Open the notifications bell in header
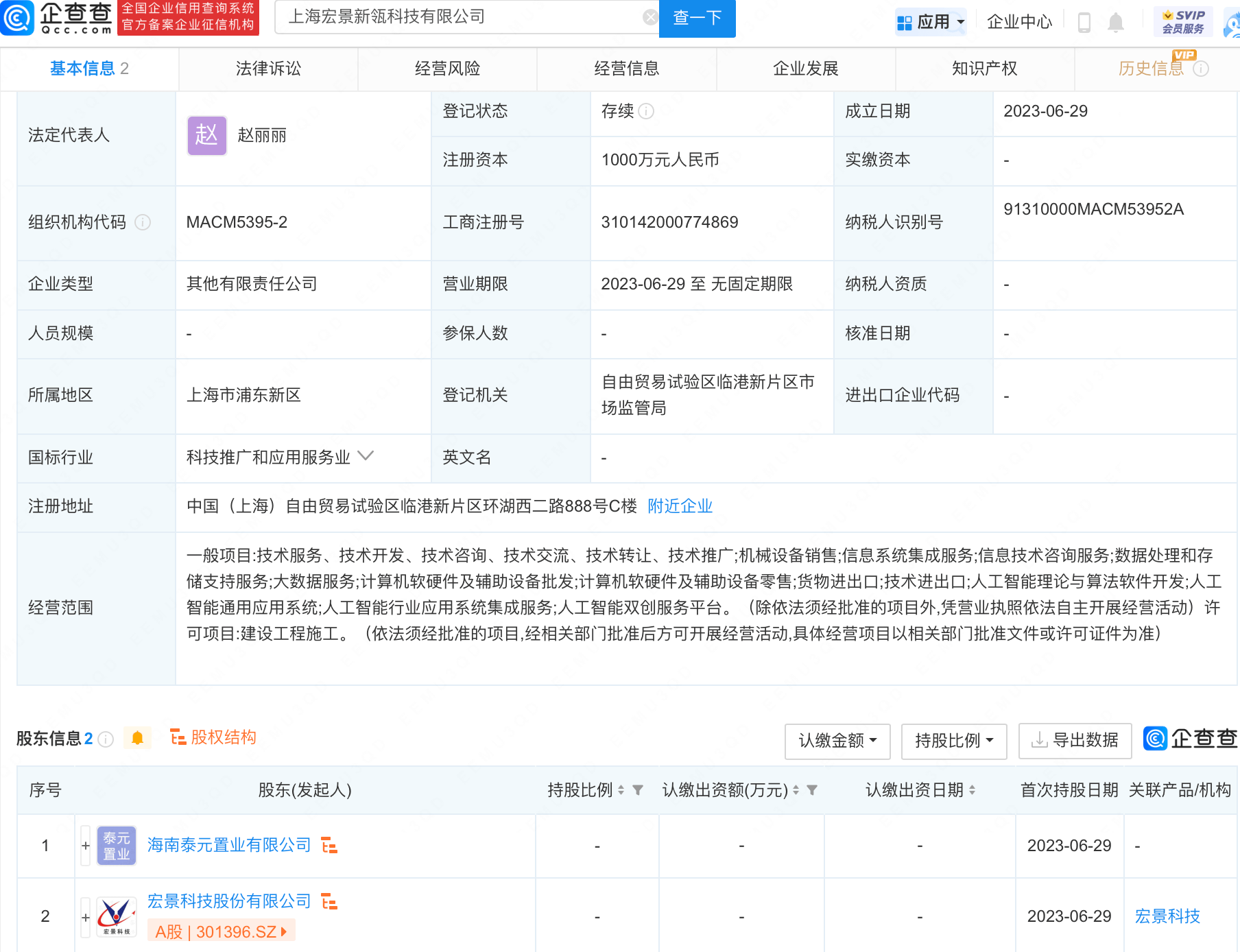Image resolution: width=1240 pixels, height=952 pixels. coord(1116,23)
